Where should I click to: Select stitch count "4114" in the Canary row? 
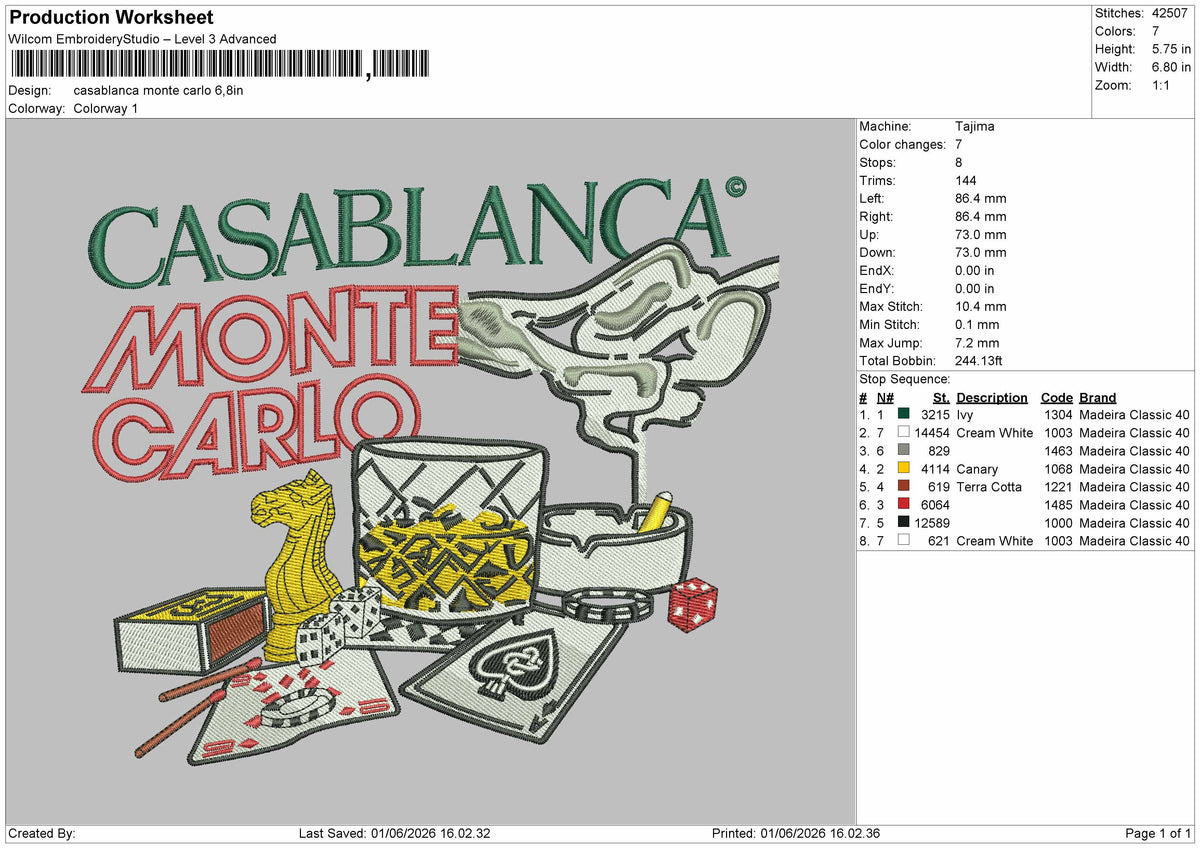[x=935, y=468]
